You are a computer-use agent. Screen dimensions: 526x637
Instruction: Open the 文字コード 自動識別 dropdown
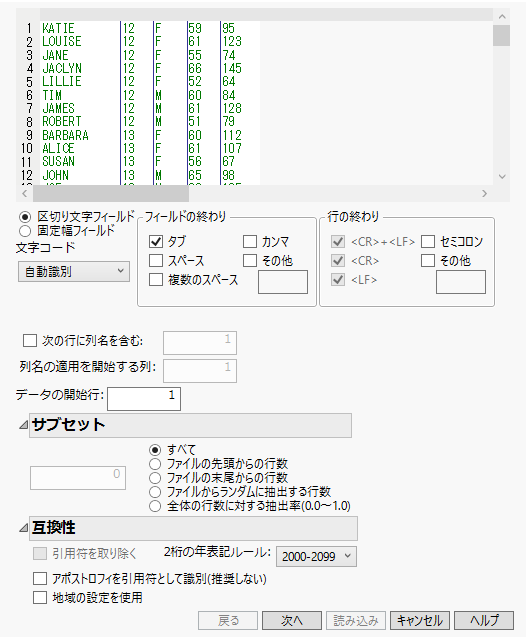click(x=74, y=271)
